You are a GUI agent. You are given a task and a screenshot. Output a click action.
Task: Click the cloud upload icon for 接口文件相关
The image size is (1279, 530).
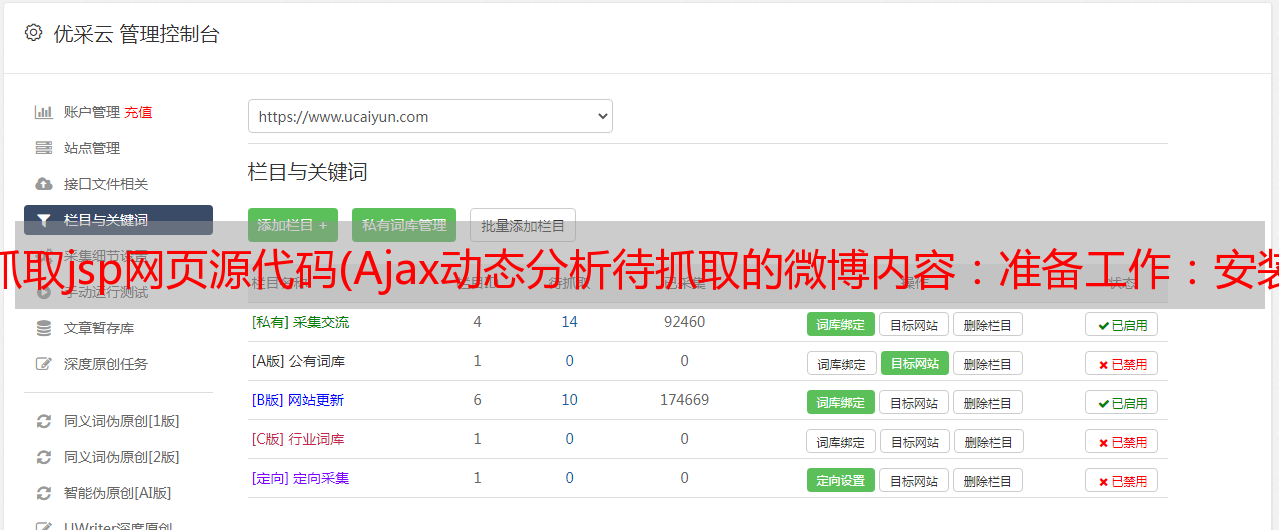[x=43, y=184]
